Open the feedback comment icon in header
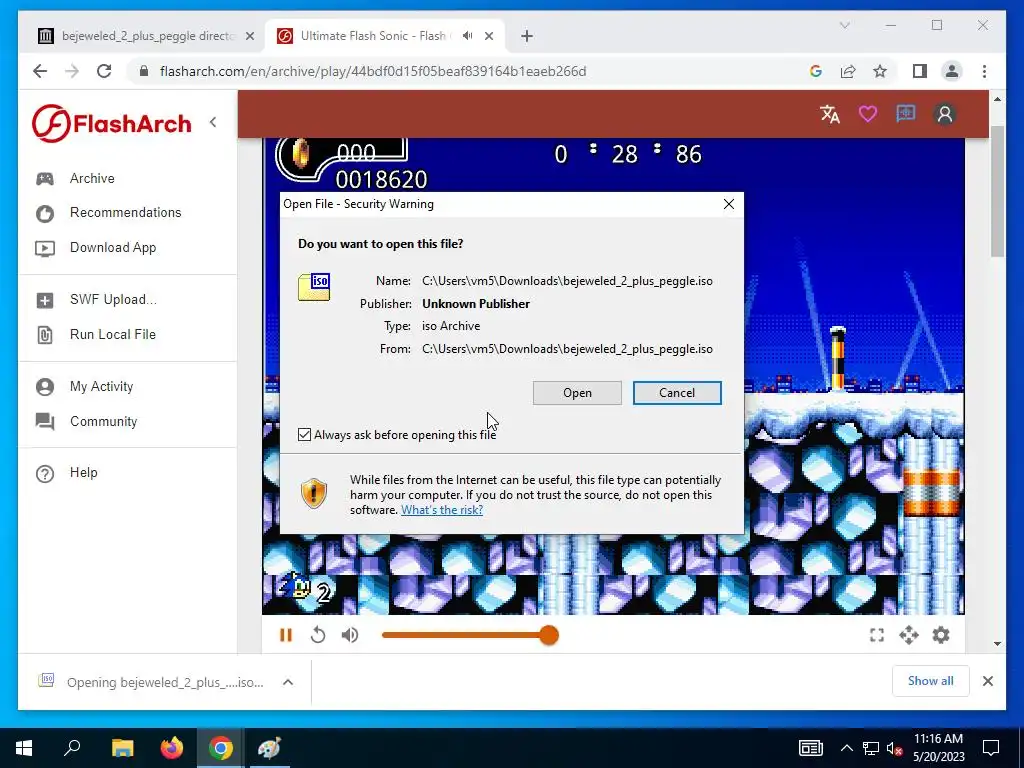Screen dimensions: 1024x768 coord(905,114)
